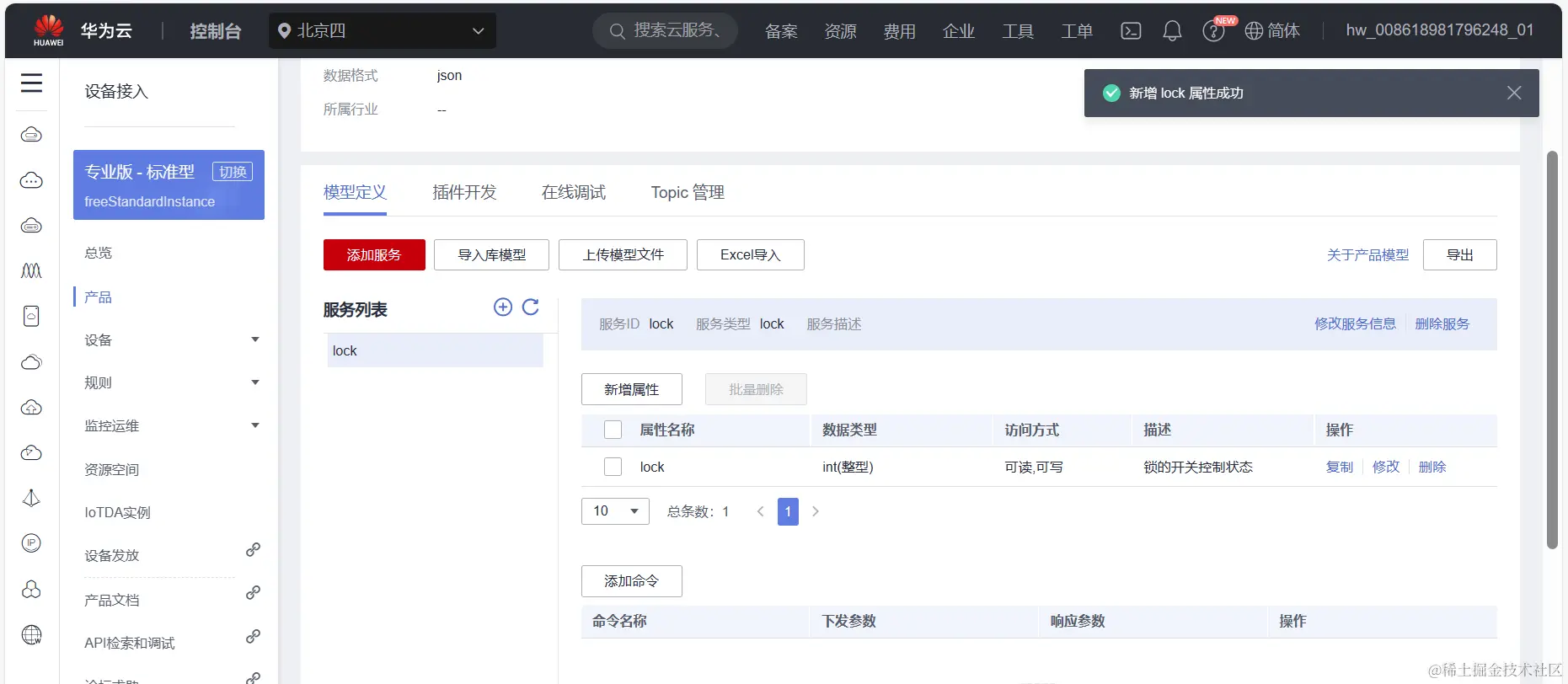Click the IP circle icon in the sidebar
Image resolution: width=1568 pixels, height=684 pixels.
pos(31,542)
